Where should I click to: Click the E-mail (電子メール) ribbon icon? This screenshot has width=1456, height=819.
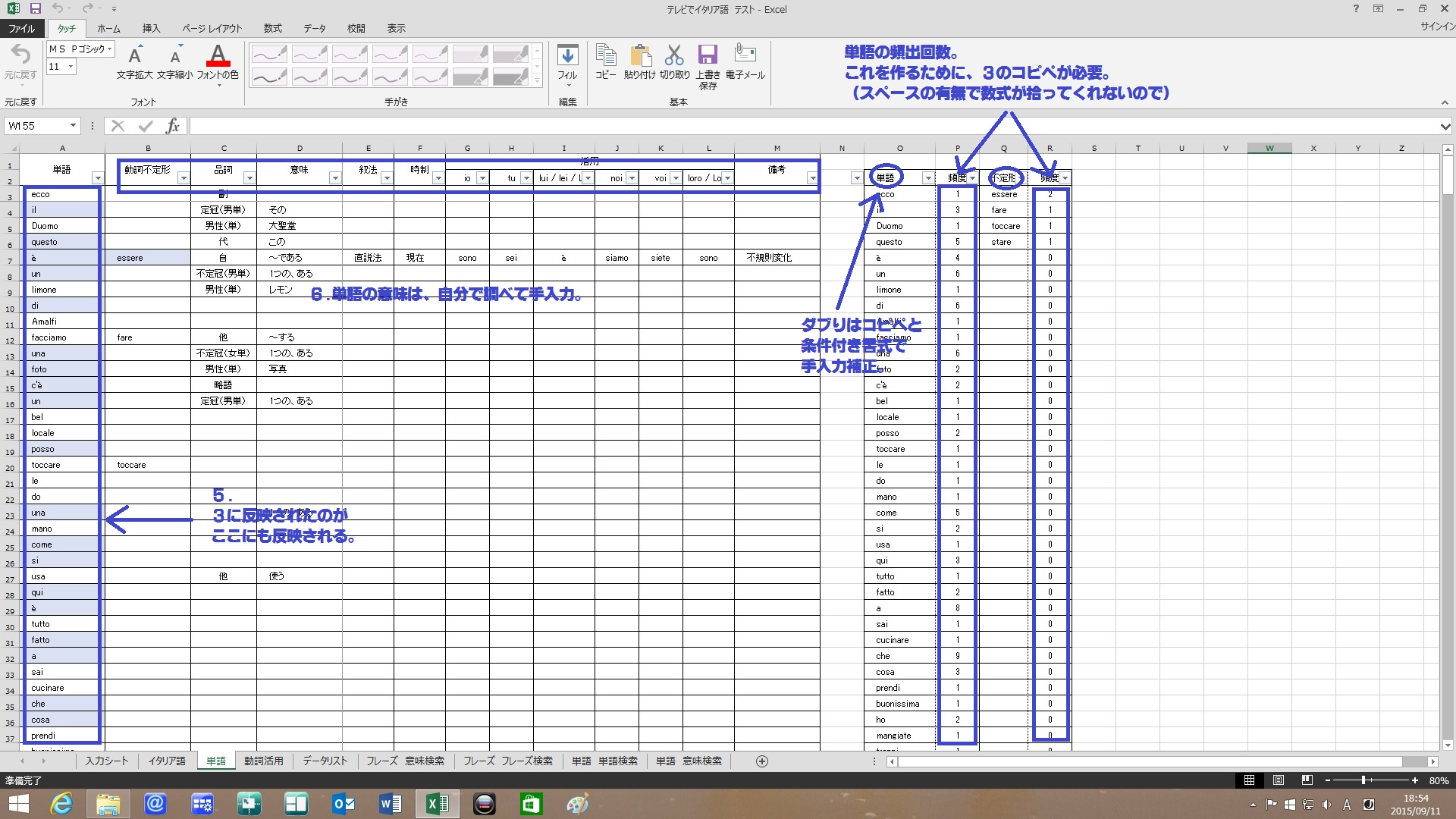point(745,55)
